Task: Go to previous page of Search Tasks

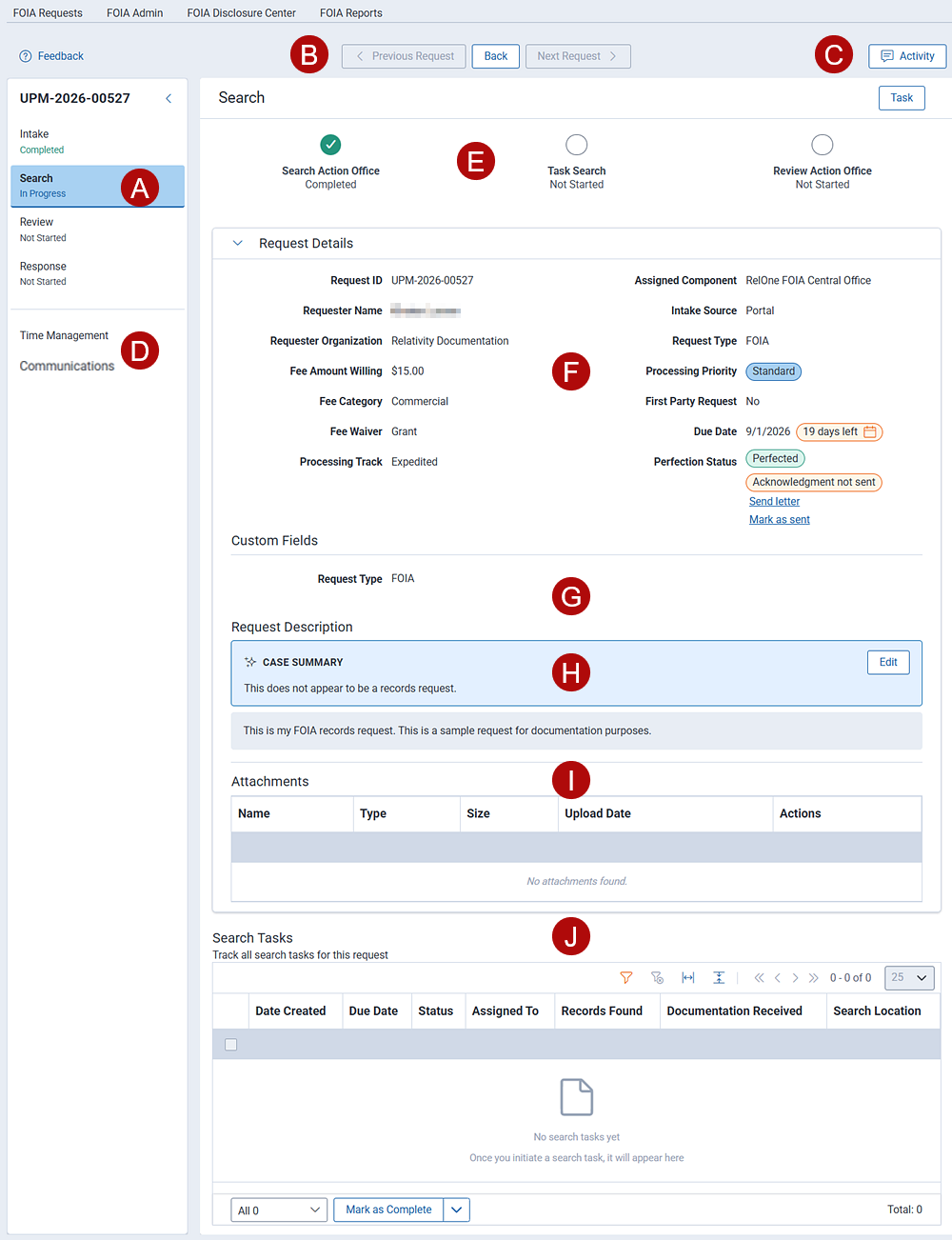Action: [x=778, y=978]
